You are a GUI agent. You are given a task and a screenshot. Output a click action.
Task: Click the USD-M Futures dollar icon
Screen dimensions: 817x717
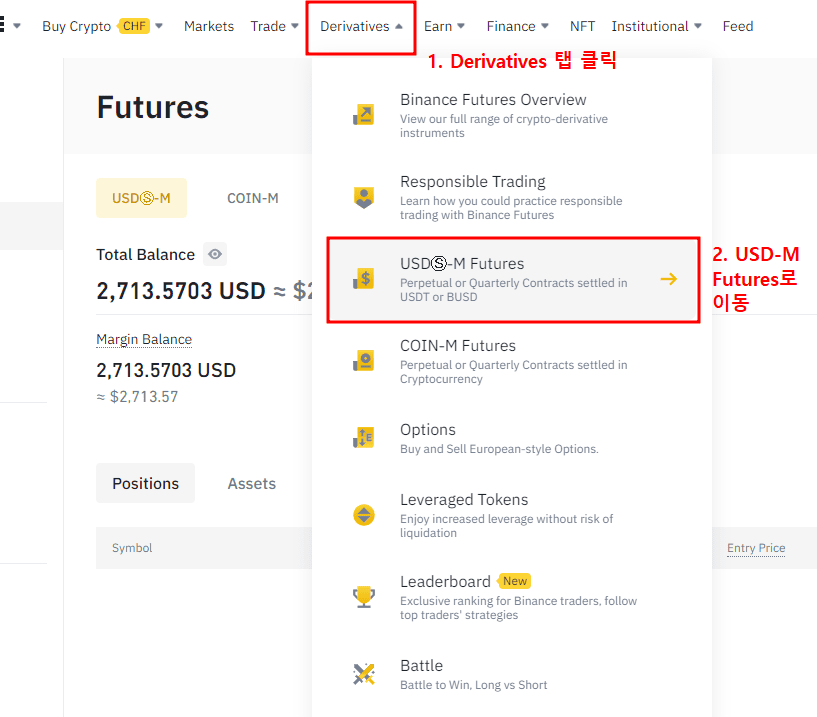[x=364, y=279]
